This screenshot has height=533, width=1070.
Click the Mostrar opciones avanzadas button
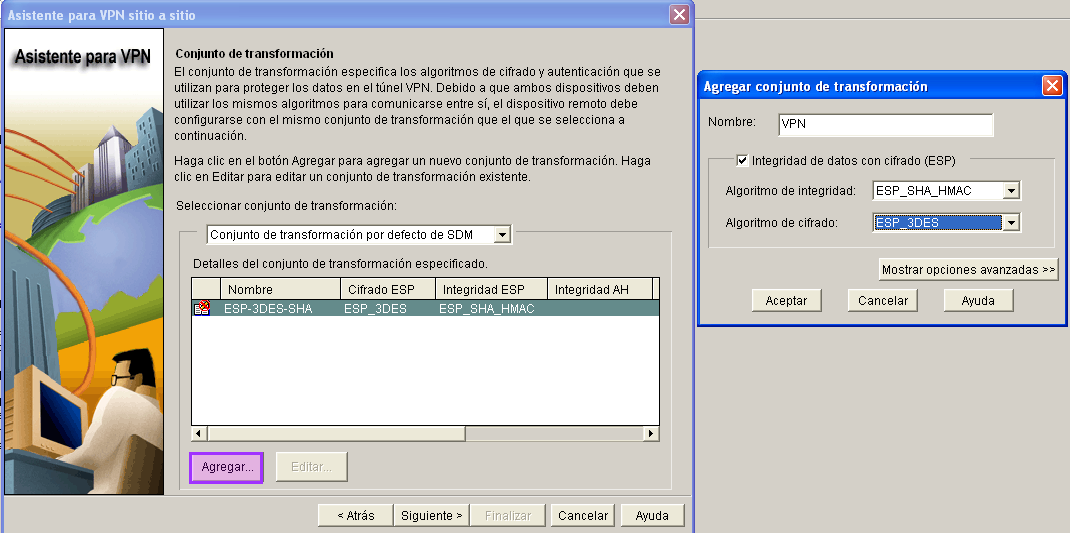(968, 270)
